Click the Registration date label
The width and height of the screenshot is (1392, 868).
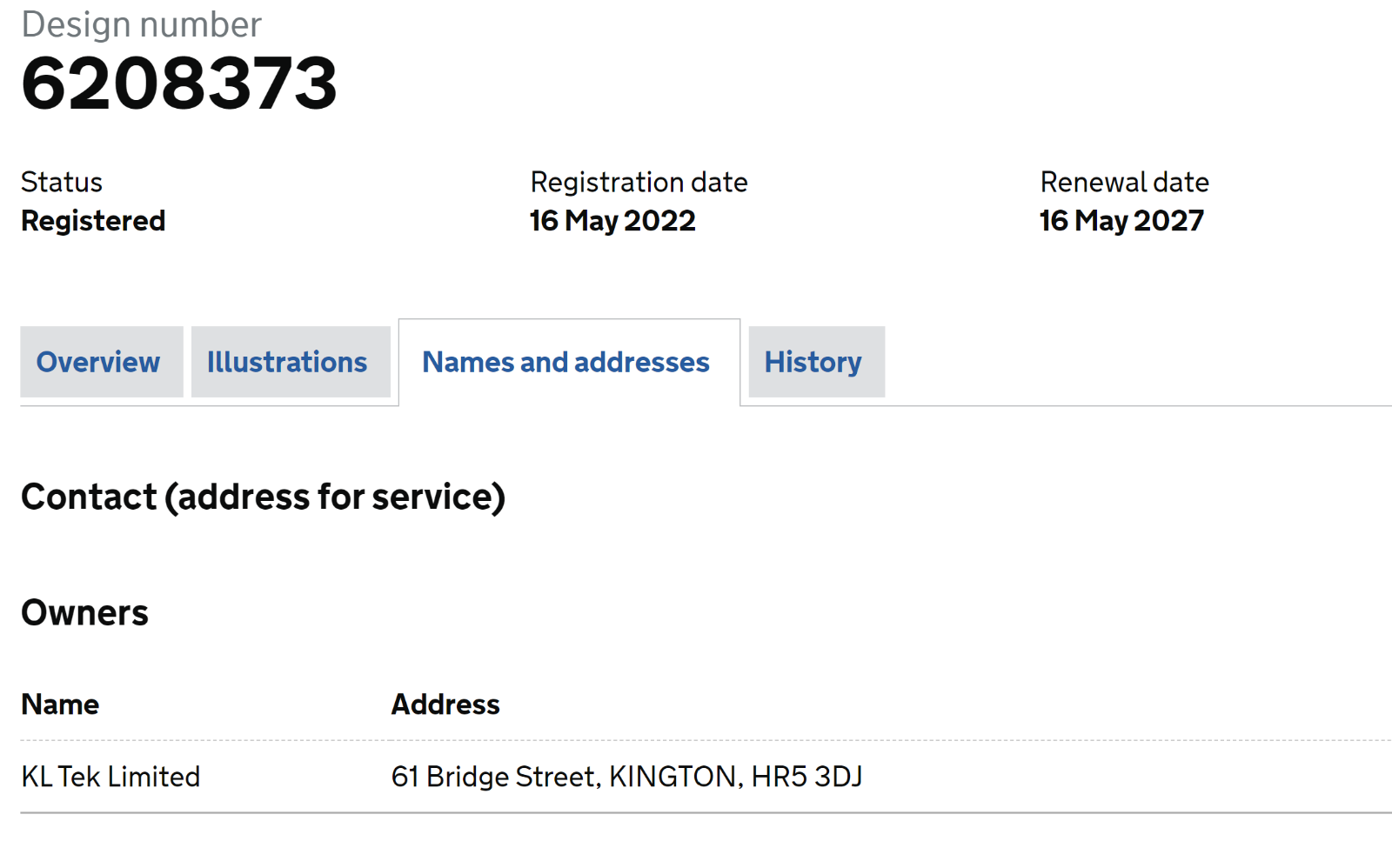(x=639, y=183)
